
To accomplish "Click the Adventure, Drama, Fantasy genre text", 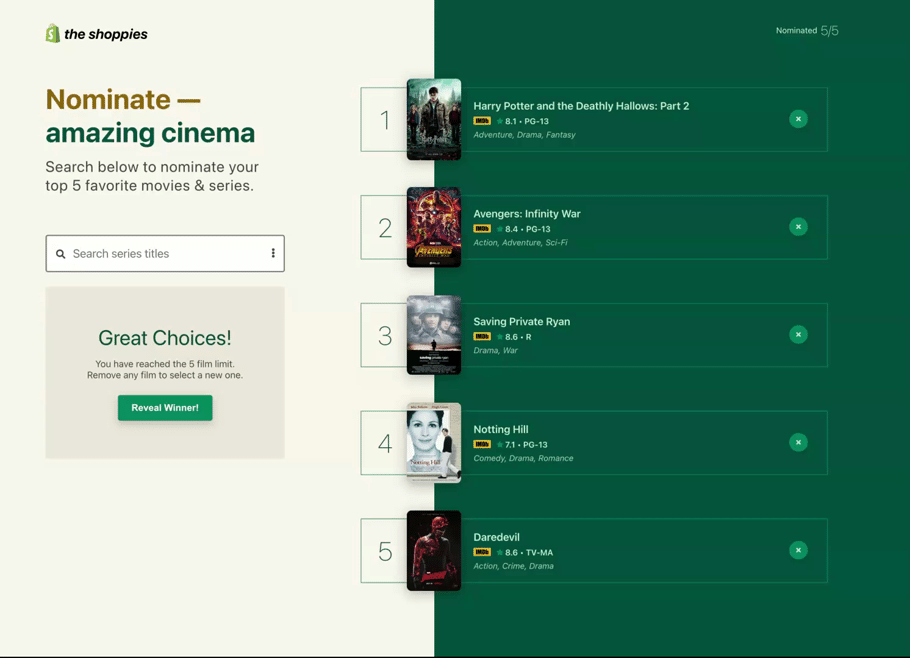I will (x=524, y=135).
